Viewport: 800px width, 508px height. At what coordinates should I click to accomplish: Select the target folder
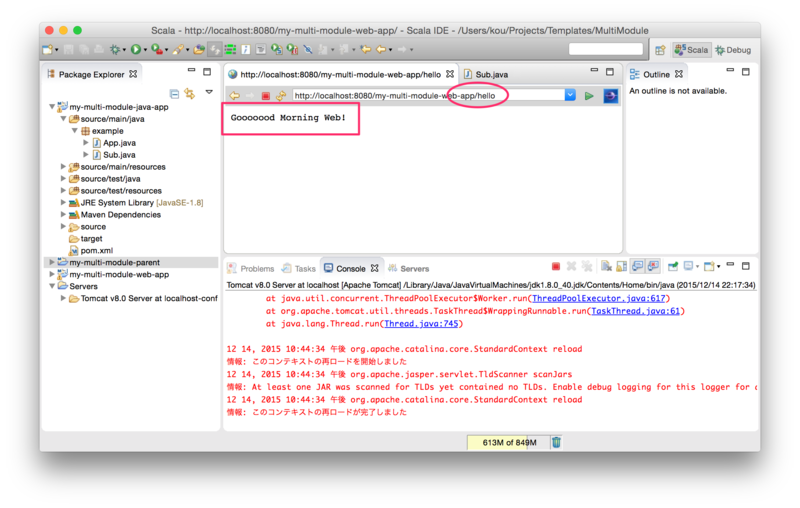click(86, 239)
